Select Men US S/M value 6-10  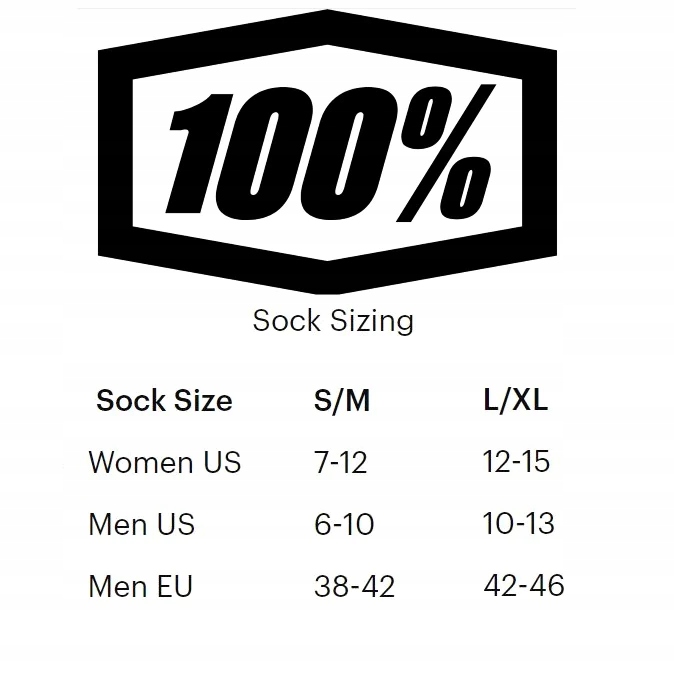[344, 525]
